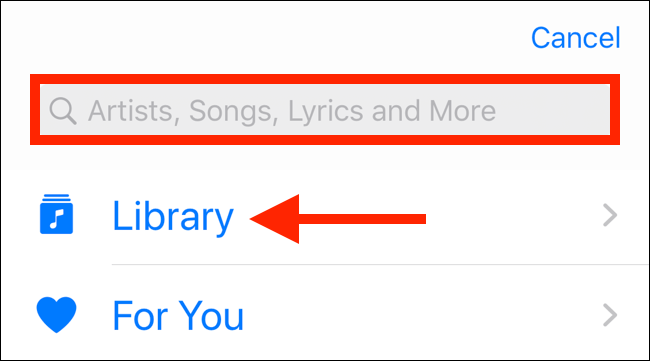Cancel the search
The width and height of the screenshot is (650, 361).
click(x=575, y=38)
